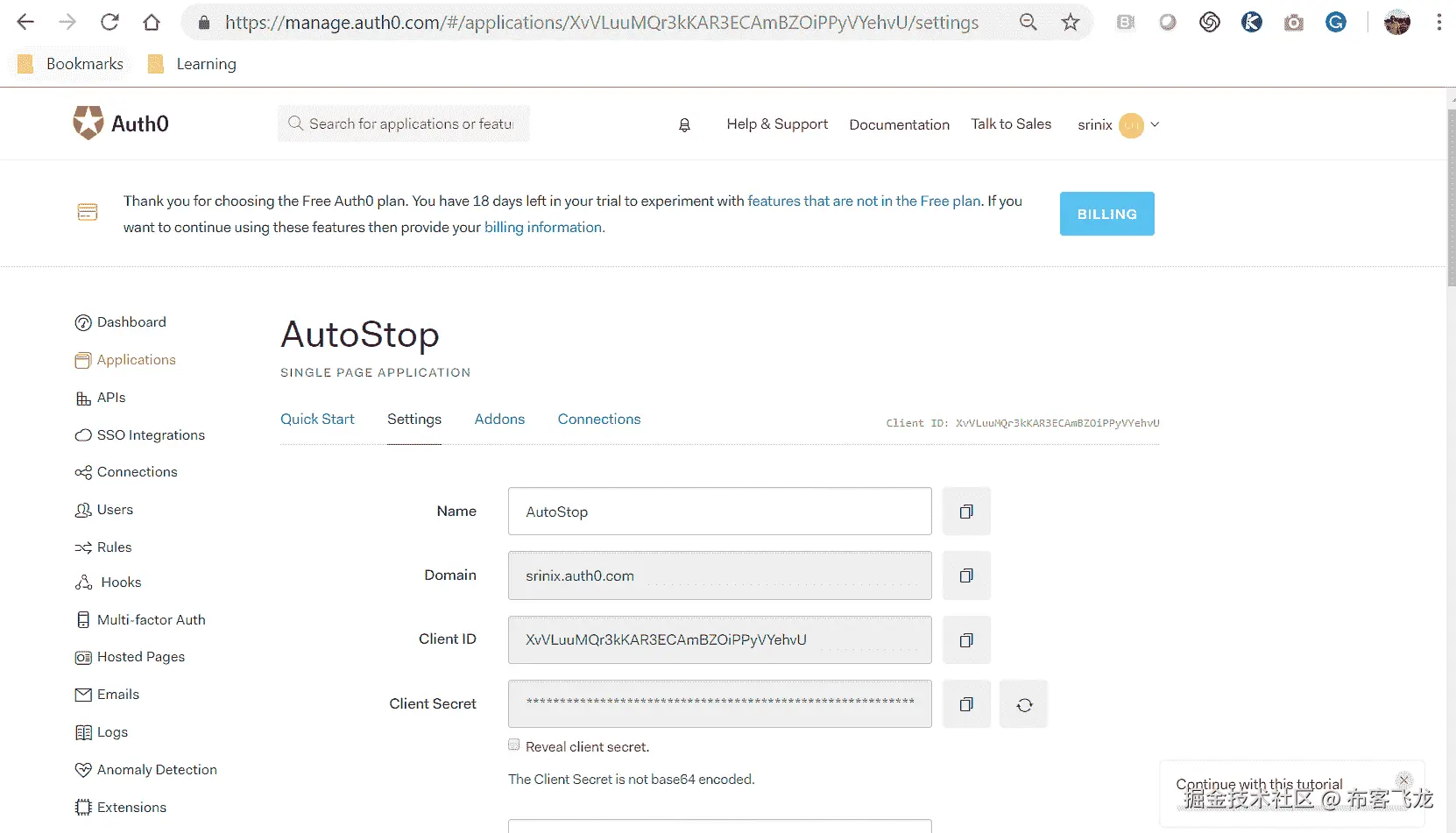
Task: Open Hosted Pages in the sidebar
Action: click(131, 657)
